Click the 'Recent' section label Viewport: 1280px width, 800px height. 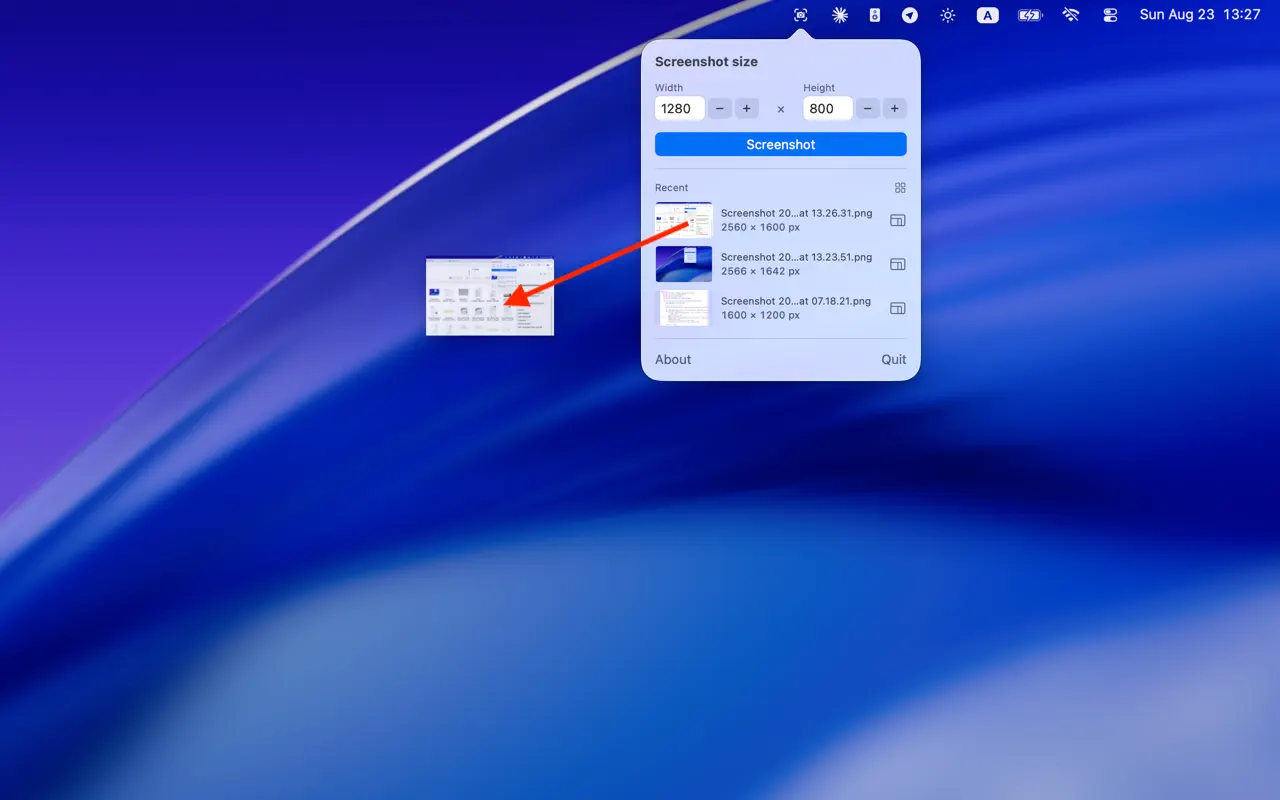[672, 188]
